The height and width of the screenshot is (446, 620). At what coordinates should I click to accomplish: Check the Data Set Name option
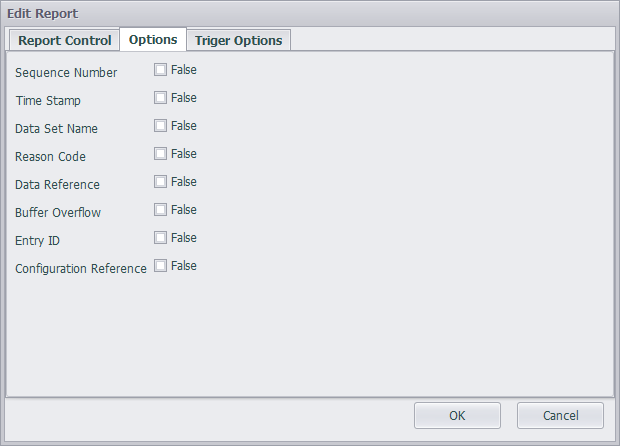pyautogui.click(x=160, y=126)
